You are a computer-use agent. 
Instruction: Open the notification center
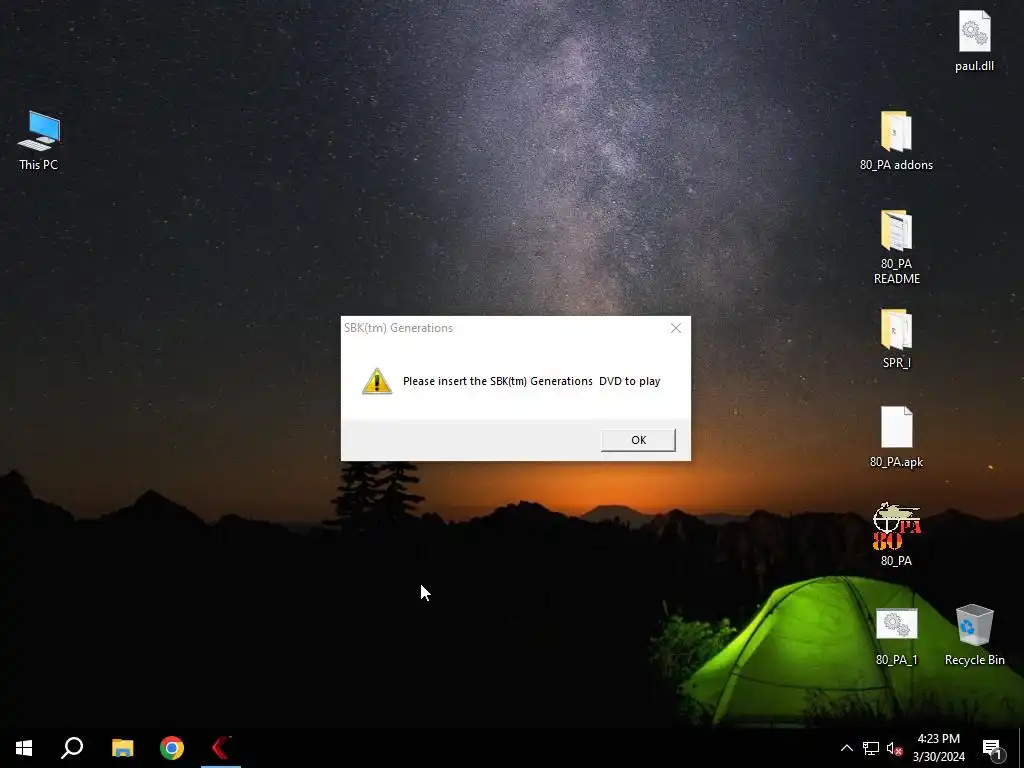[992, 748]
